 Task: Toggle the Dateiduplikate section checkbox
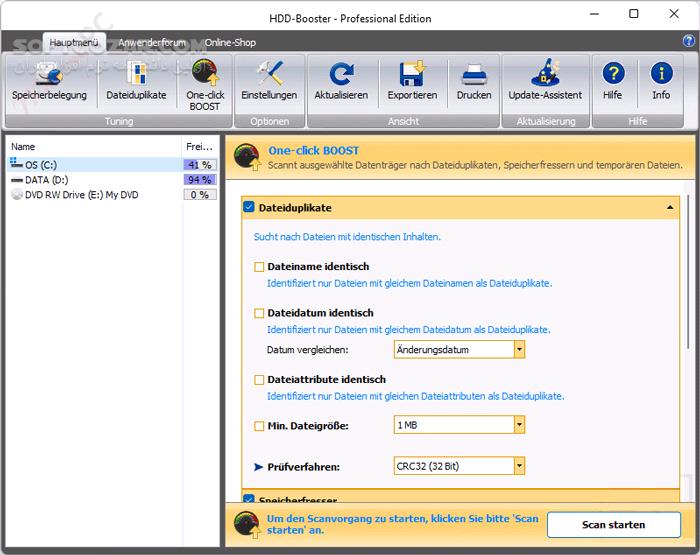[249, 207]
